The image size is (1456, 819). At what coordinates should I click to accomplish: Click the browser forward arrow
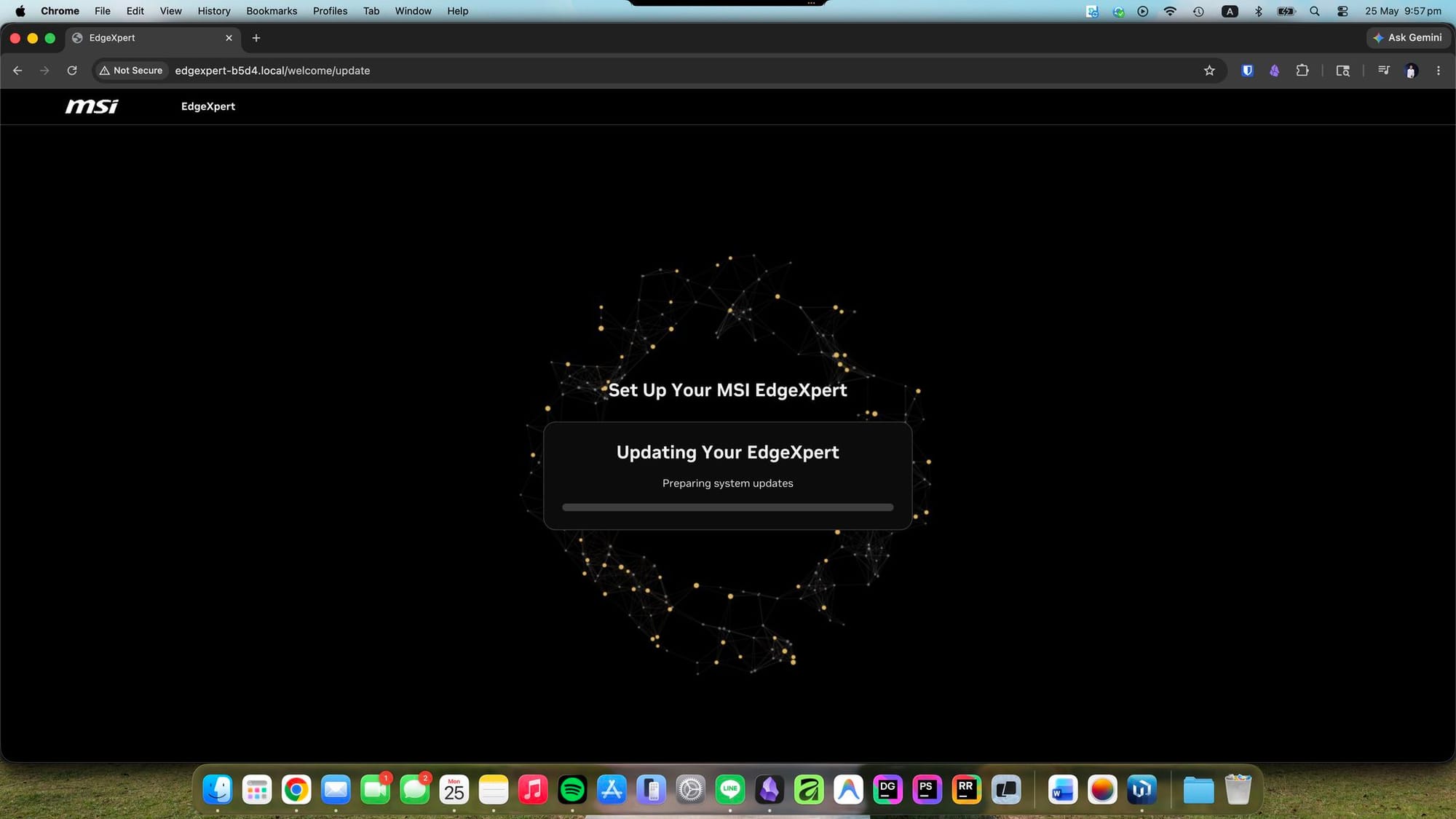pos(44,71)
